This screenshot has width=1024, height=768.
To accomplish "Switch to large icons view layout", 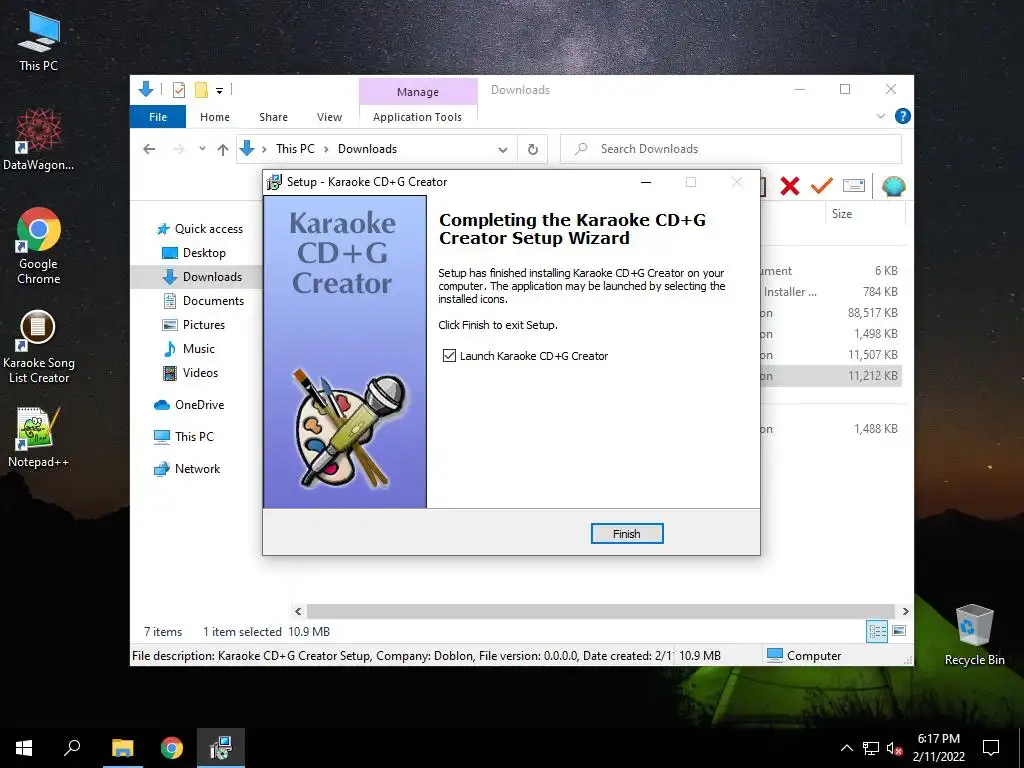I will [899, 631].
